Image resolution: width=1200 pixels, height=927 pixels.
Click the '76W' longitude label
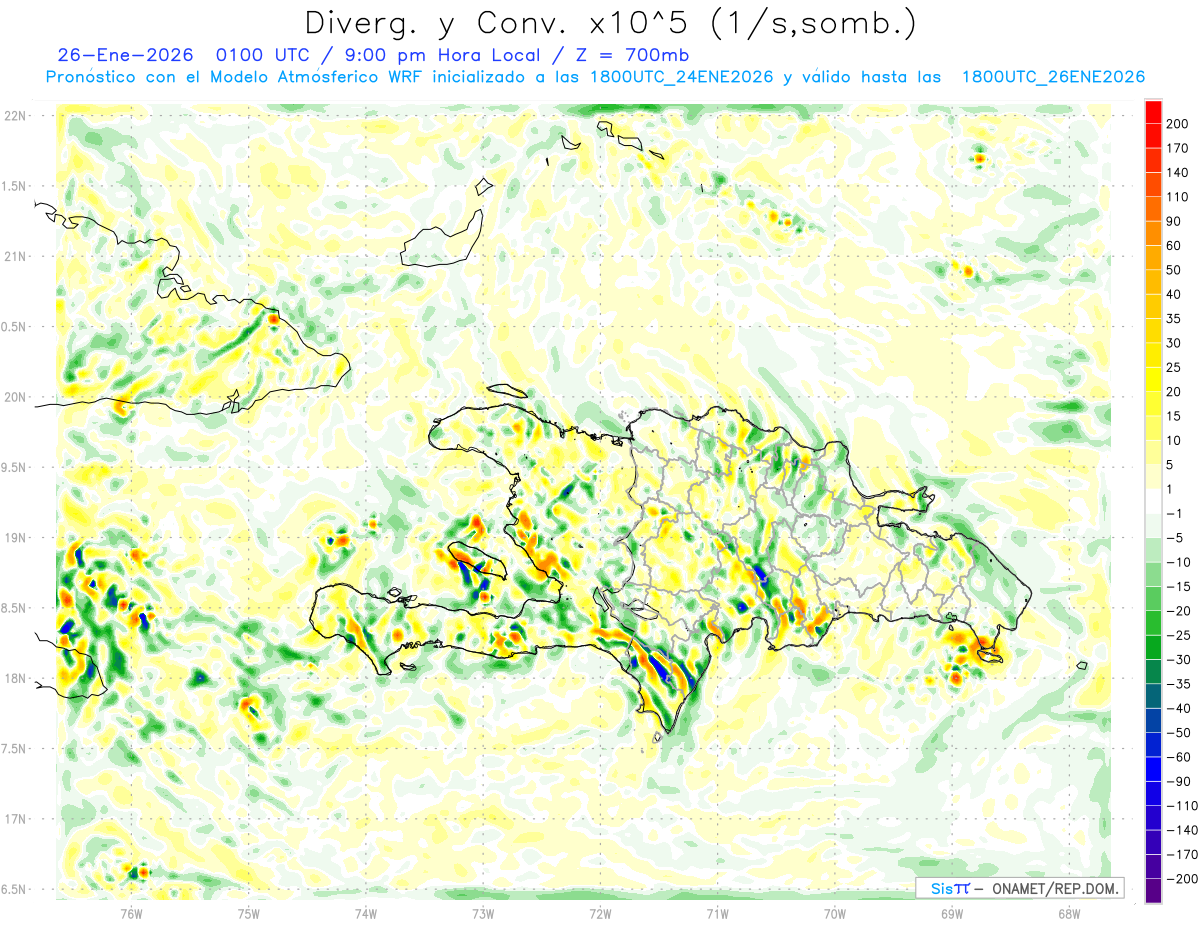coord(131,913)
